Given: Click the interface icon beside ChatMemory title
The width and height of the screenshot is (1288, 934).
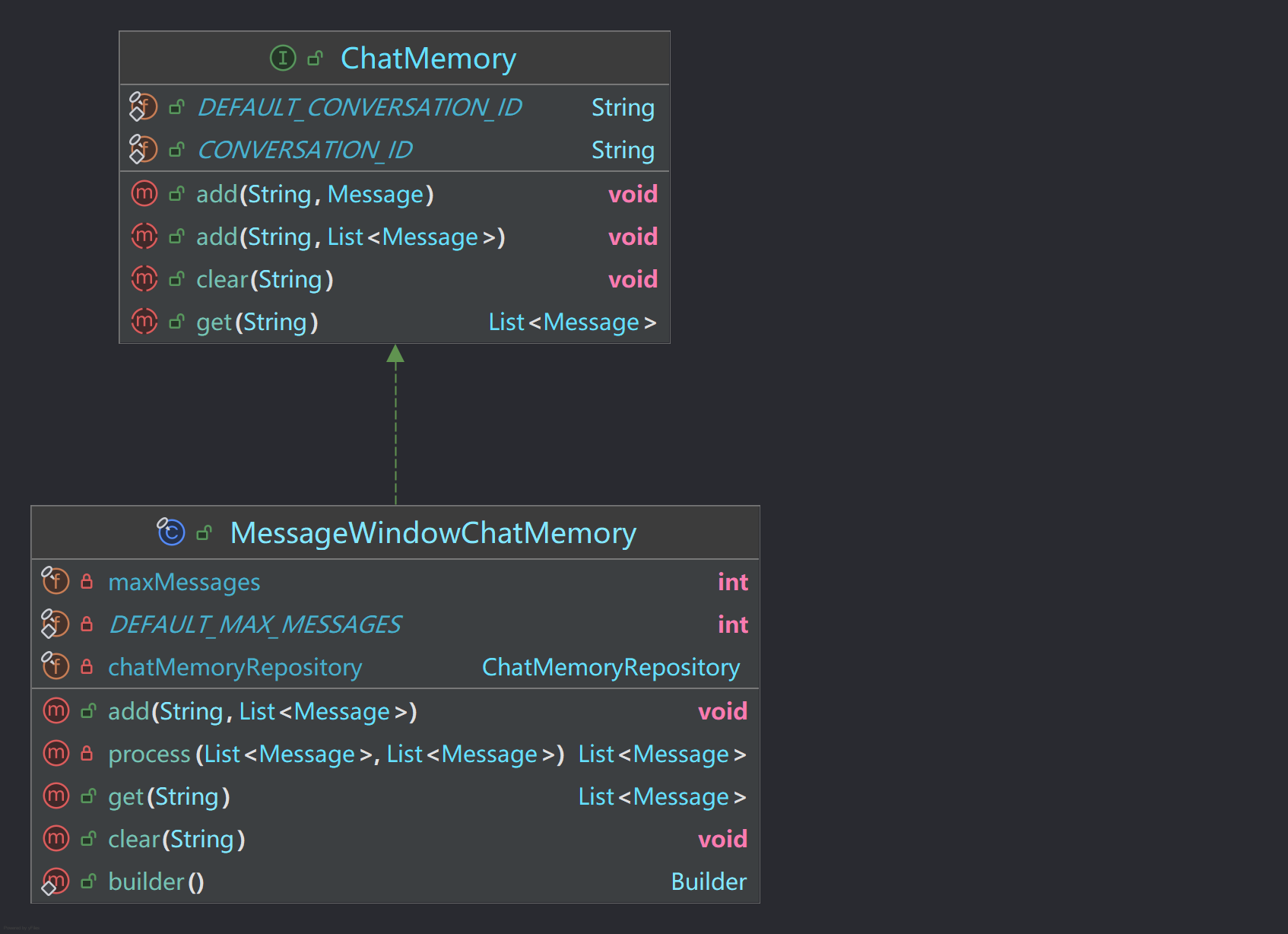Looking at the screenshot, I should [283, 58].
